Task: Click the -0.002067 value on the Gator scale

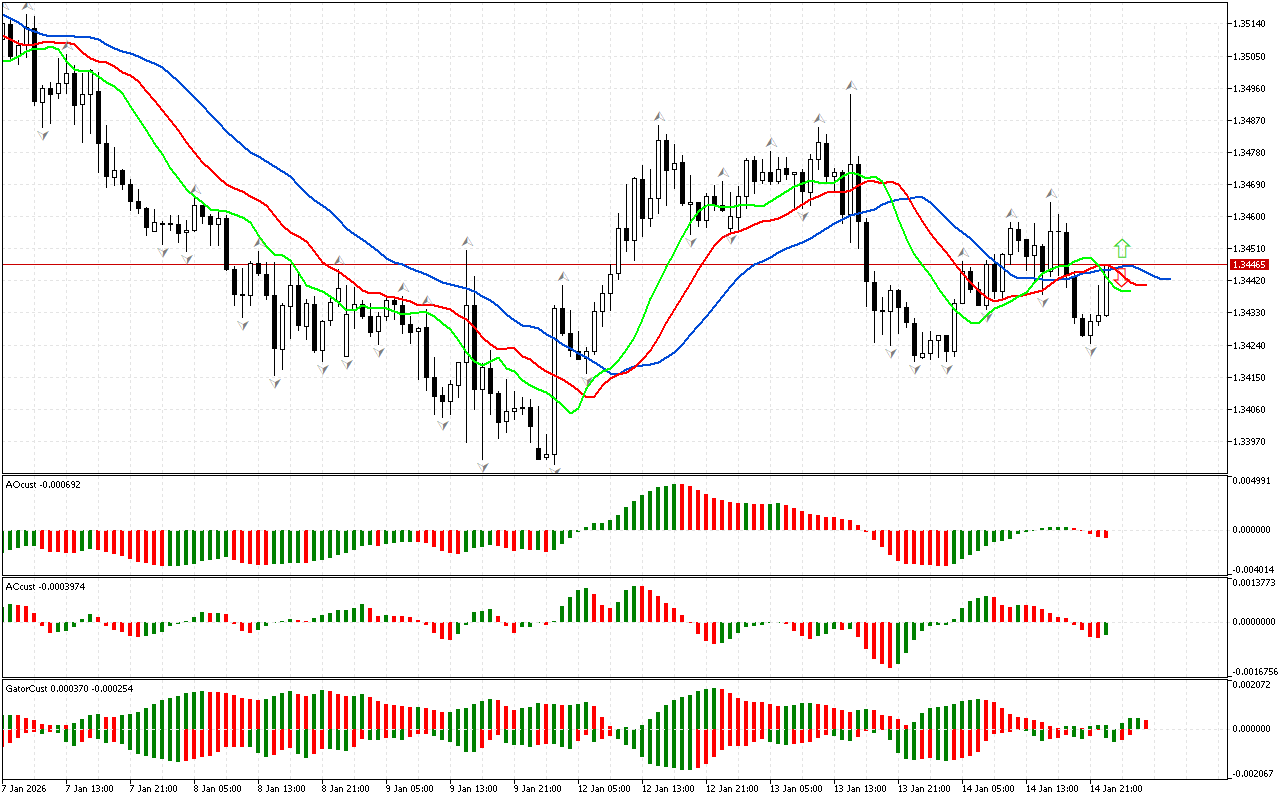Action: (1253, 773)
